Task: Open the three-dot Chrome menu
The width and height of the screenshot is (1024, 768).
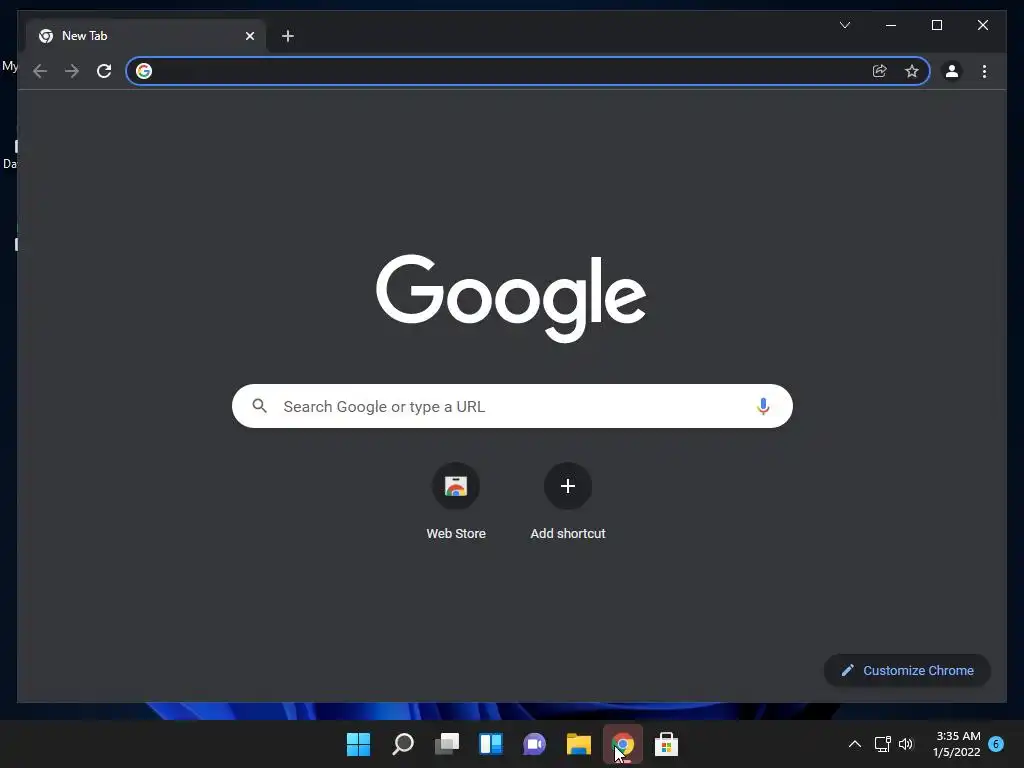Action: [x=984, y=71]
